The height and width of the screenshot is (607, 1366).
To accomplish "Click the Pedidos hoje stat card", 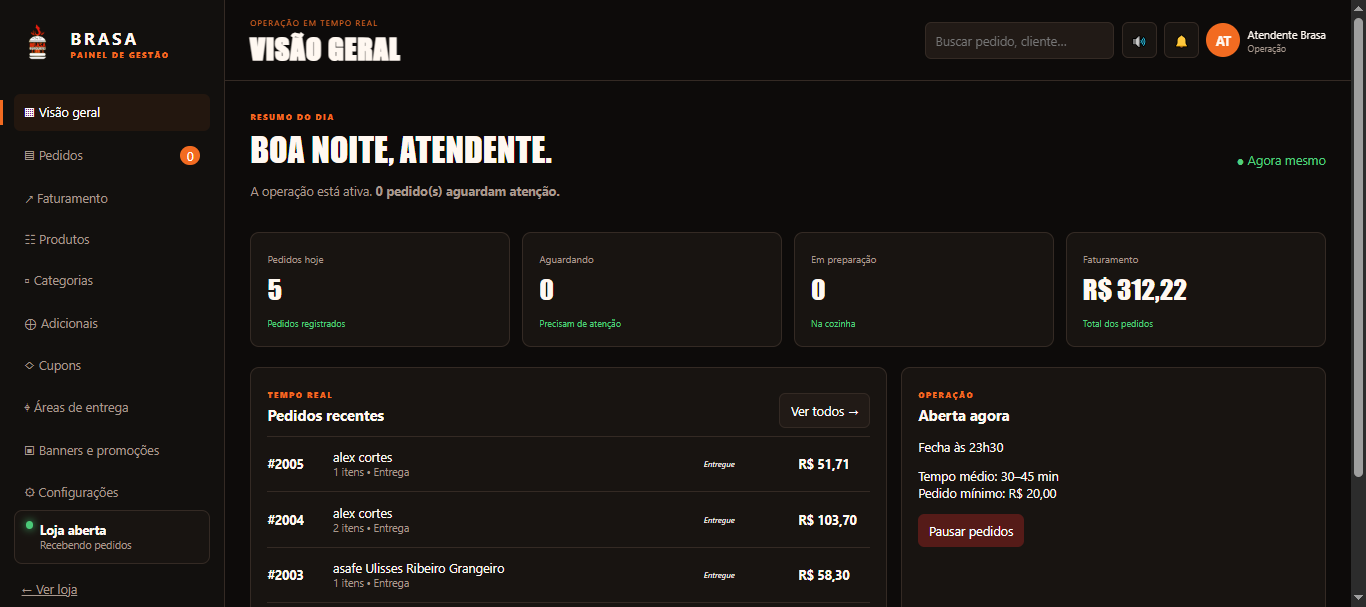I will point(380,290).
